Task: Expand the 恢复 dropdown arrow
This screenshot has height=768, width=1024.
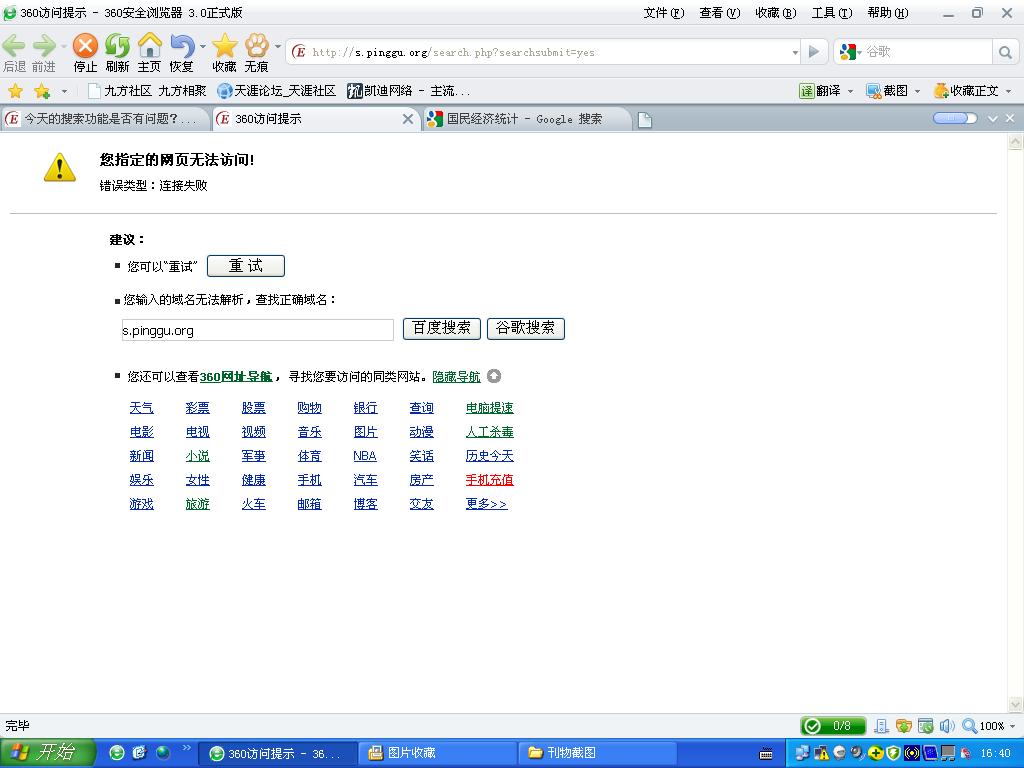Action: point(203,46)
